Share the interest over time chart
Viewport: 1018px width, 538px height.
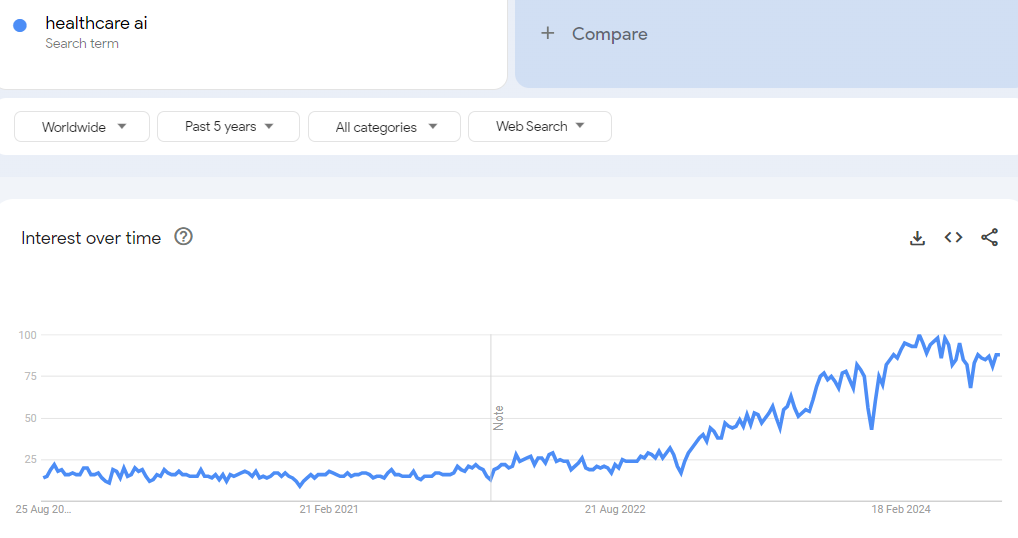tap(989, 238)
